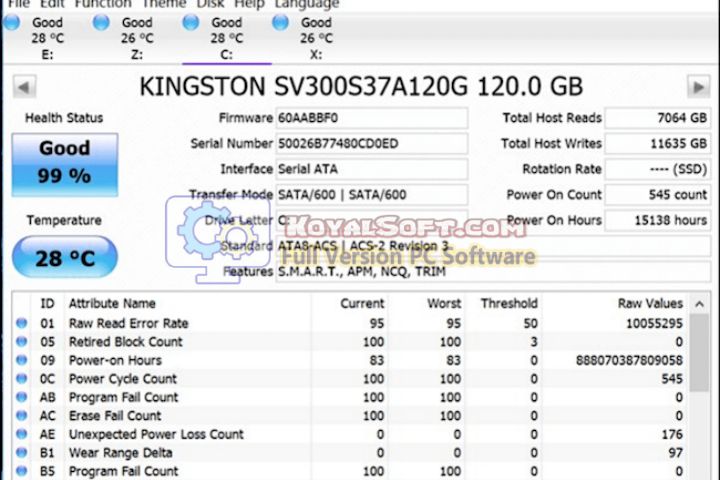Click status orb for Power-on Hours row
The height and width of the screenshot is (480, 720).
[22, 360]
